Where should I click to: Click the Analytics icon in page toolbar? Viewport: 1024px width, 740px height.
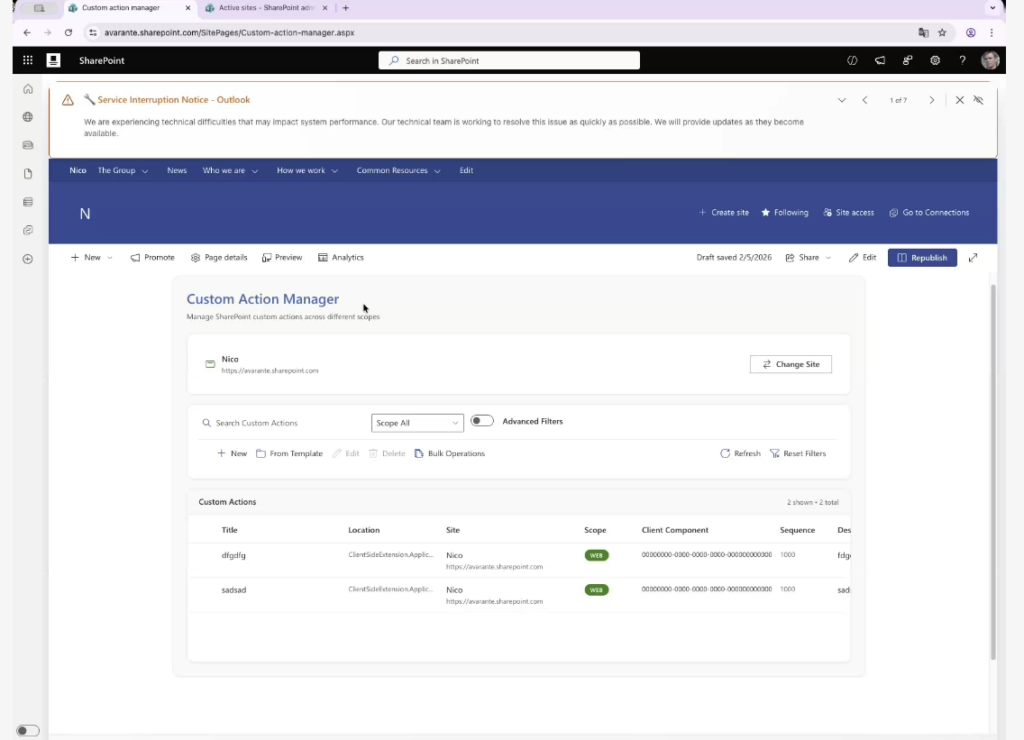coord(323,258)
